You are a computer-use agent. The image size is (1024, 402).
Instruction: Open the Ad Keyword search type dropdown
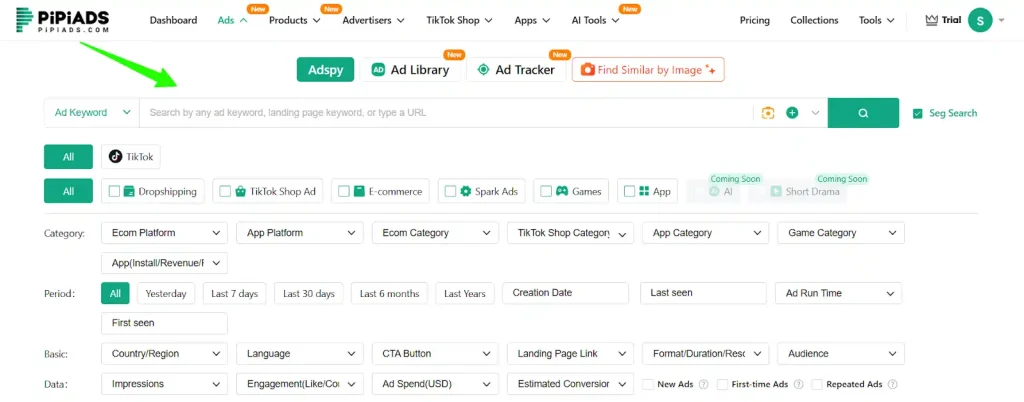coord(92,113)
